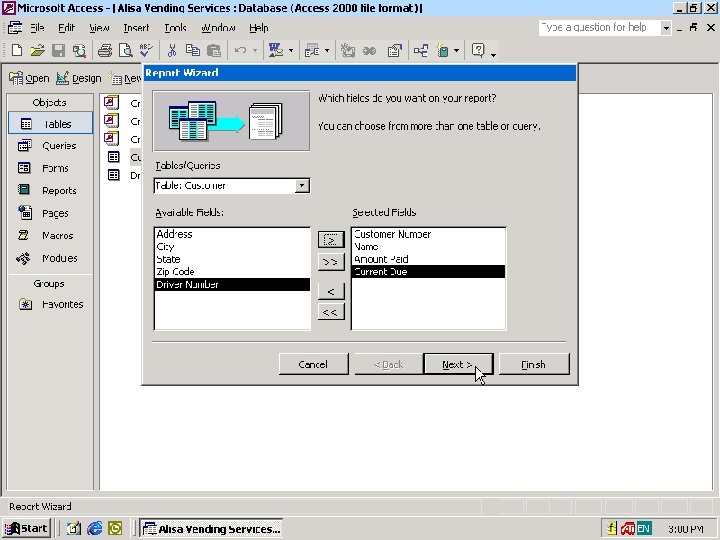The image size is (720, 540).
Task: Select Zip Code in Available Fields
Action: tap(232, 271)
